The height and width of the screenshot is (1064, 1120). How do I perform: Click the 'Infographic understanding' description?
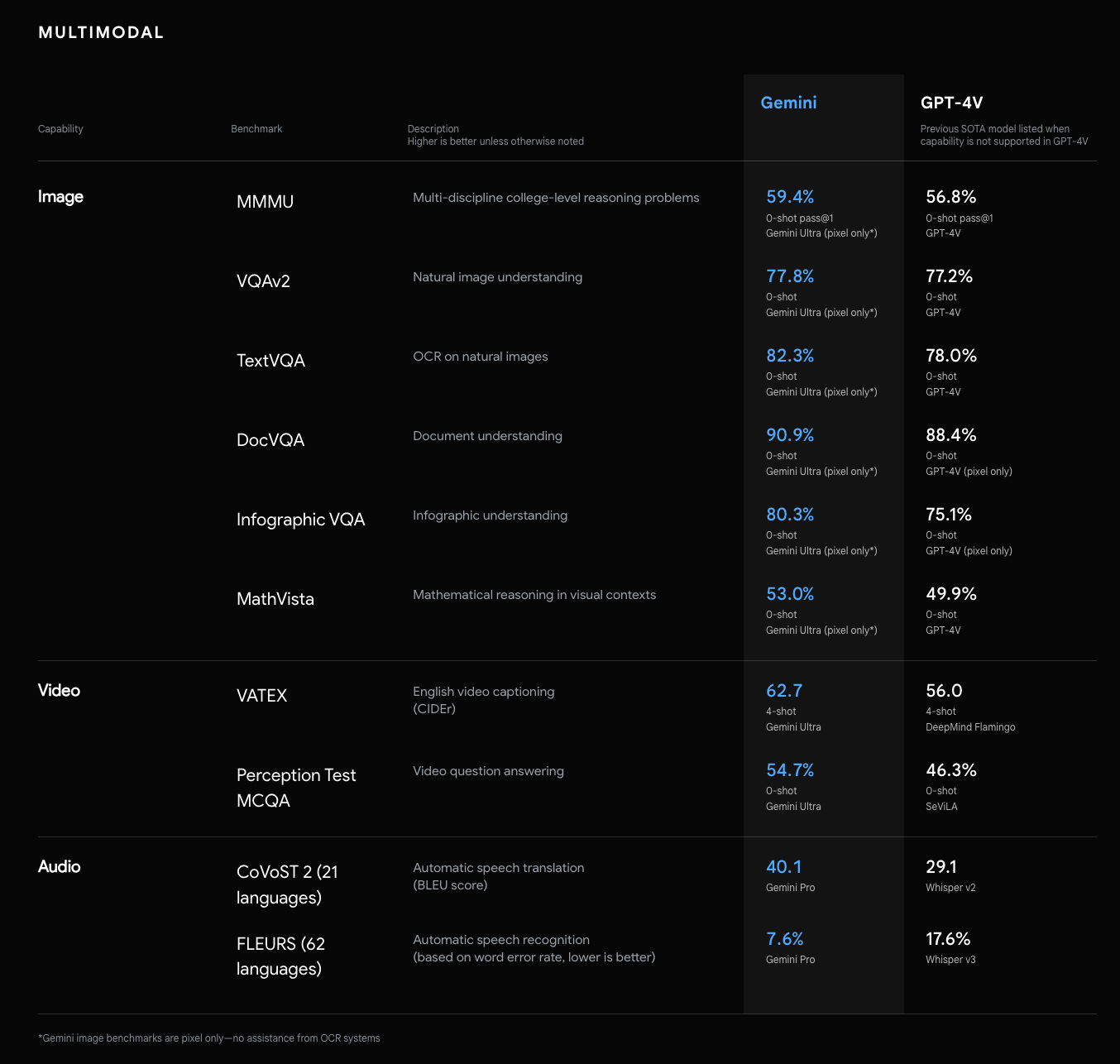490,515
